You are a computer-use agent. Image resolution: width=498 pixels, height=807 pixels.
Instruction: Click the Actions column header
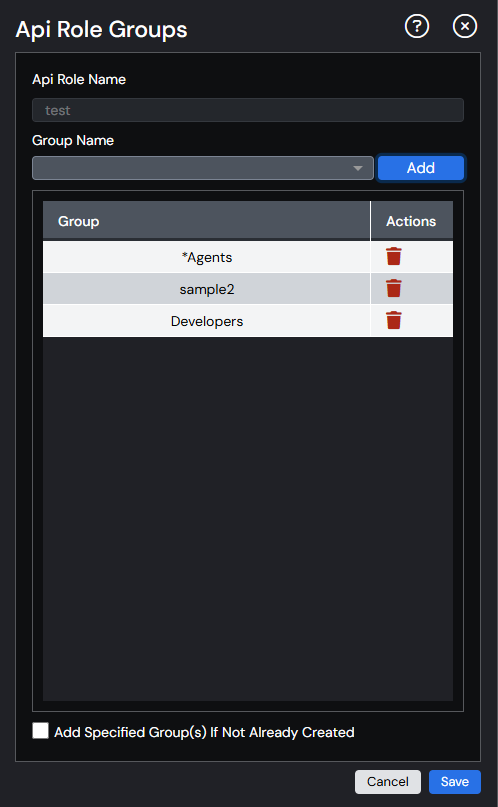(412, 221)
